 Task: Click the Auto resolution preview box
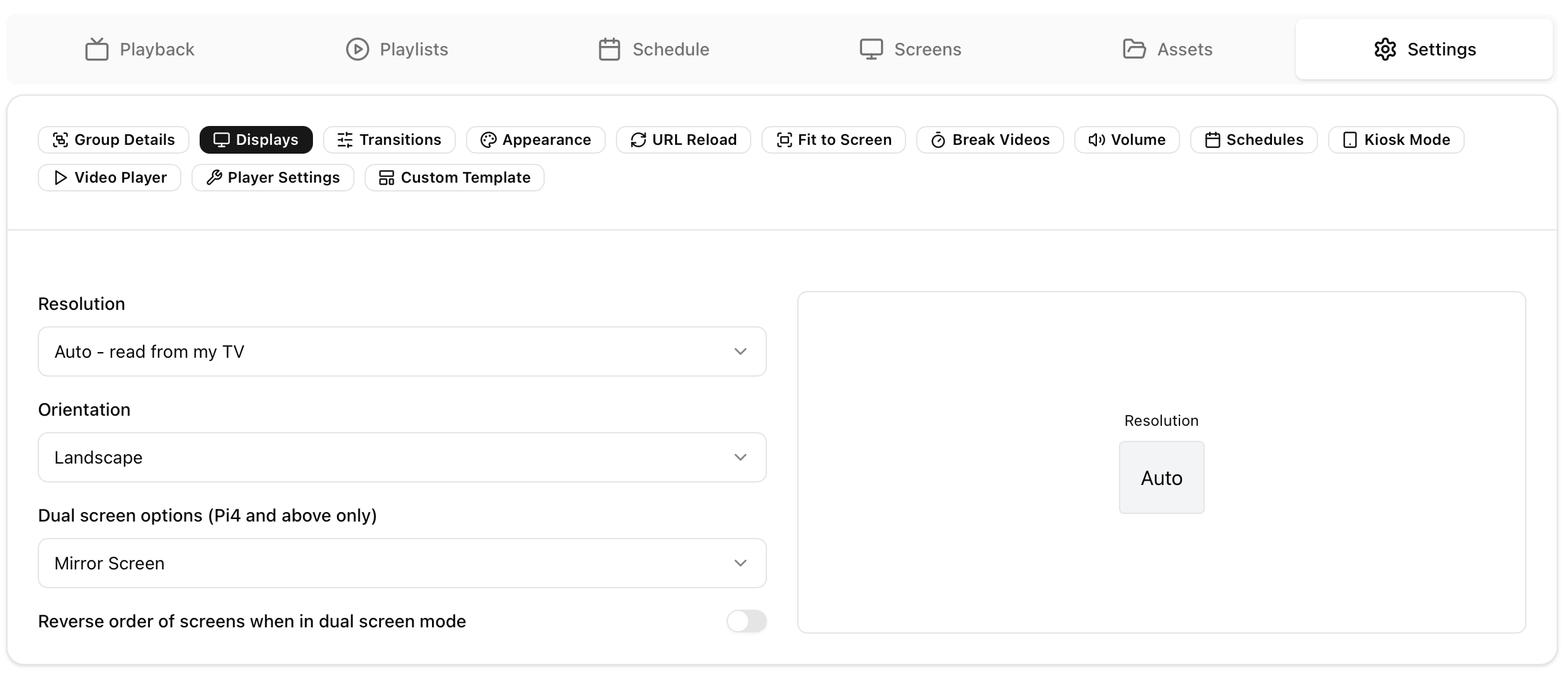[1161, 477]
